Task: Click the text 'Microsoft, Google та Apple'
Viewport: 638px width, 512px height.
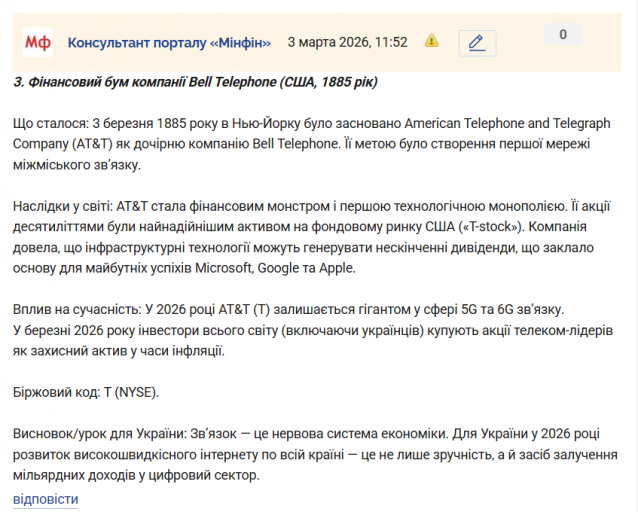Action: tap(275, 268)
